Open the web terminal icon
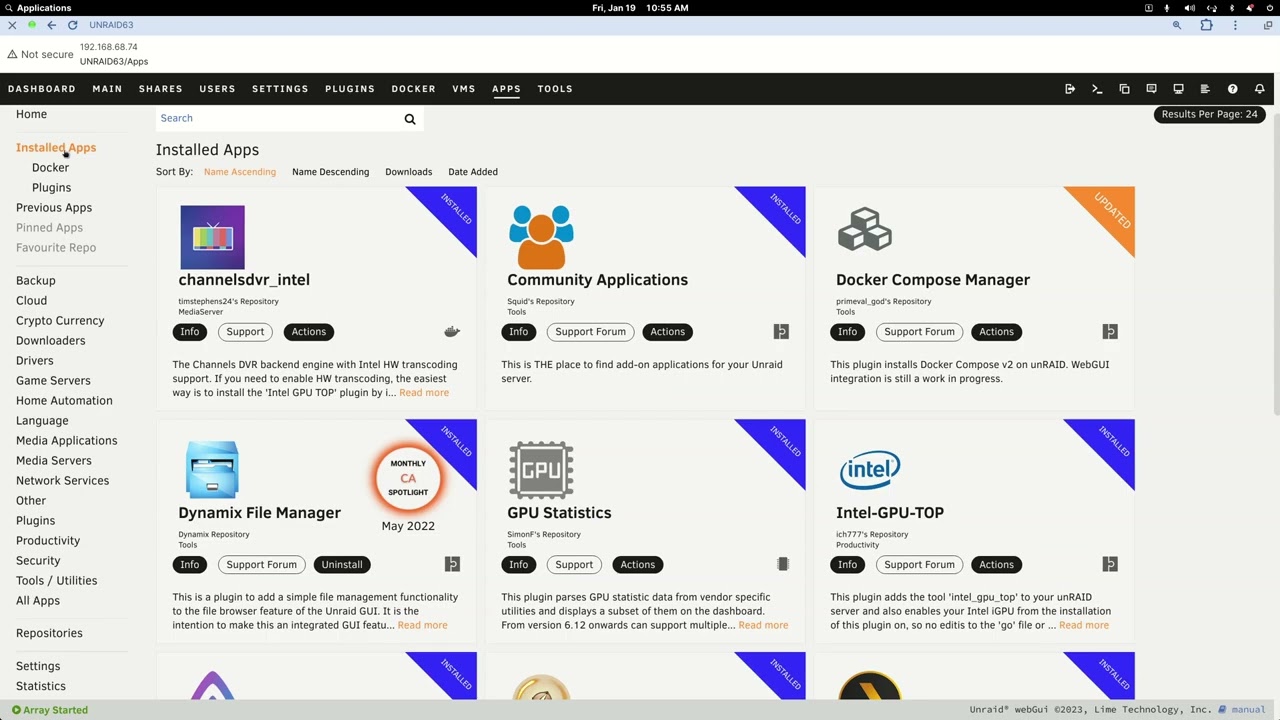 (x=1097, y=89)
